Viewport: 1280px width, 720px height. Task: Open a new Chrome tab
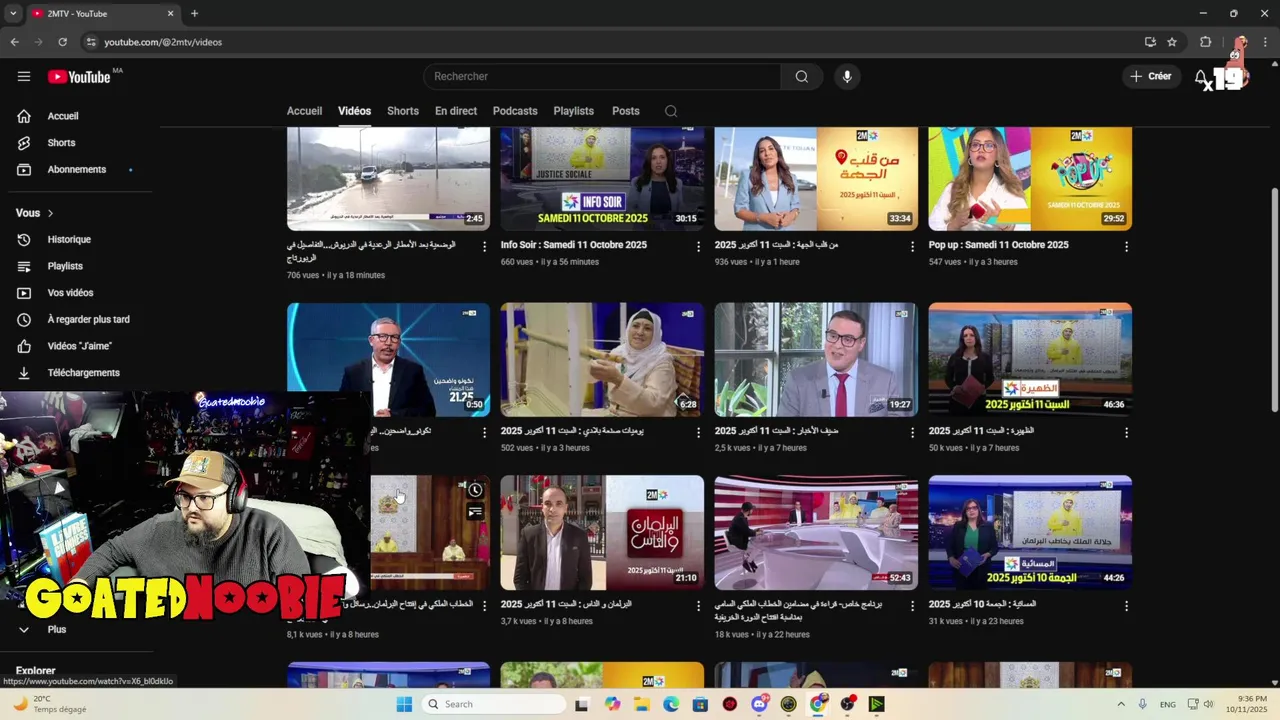(x=194, y=14)
